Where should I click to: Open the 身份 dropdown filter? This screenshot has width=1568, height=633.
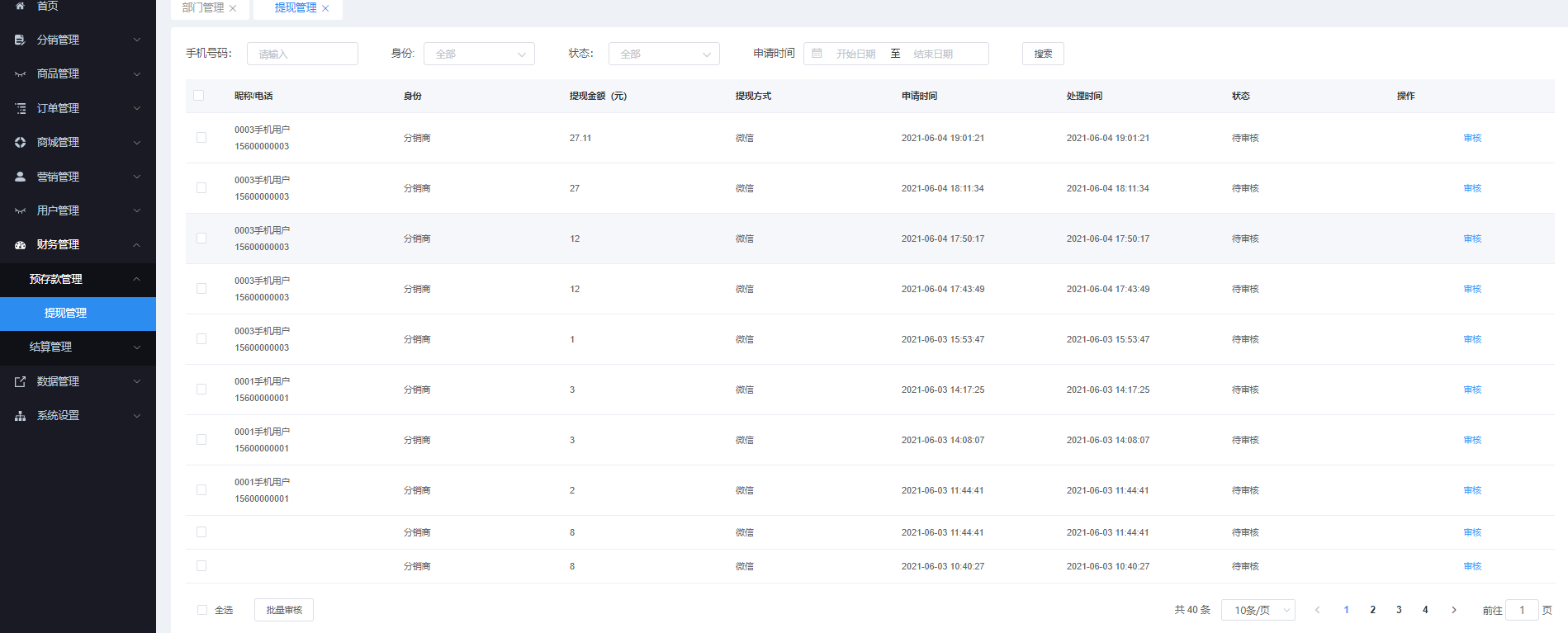pos(479,54)
